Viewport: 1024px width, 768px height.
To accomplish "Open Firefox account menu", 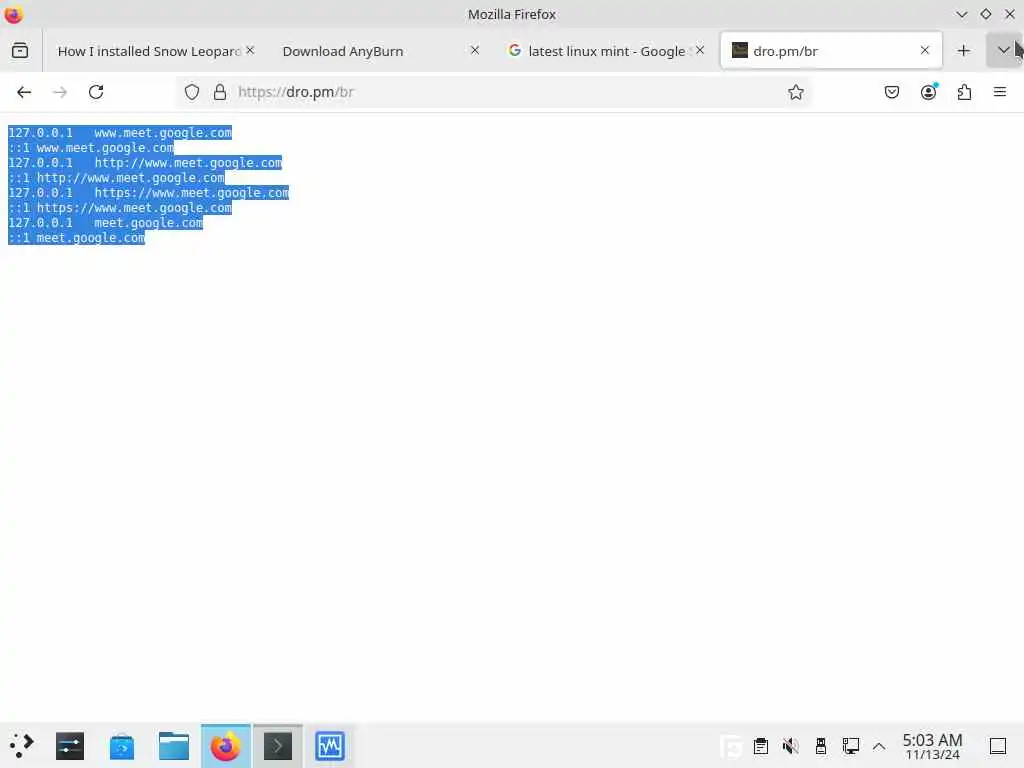I will [x=929, y=92].
